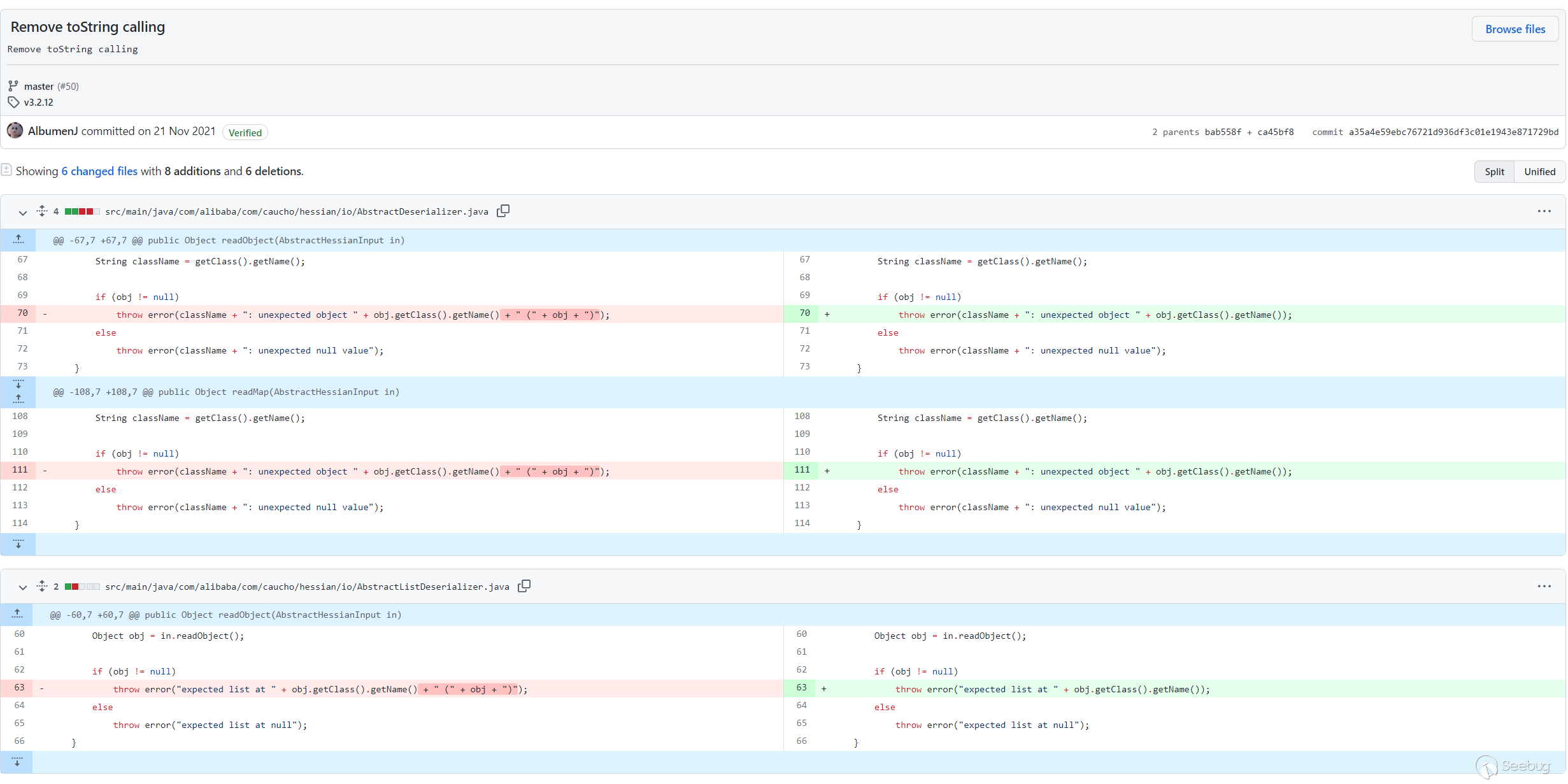The image size is (1568, 784).
Task: Click Browse files button
Action: tap(1515, 29)
